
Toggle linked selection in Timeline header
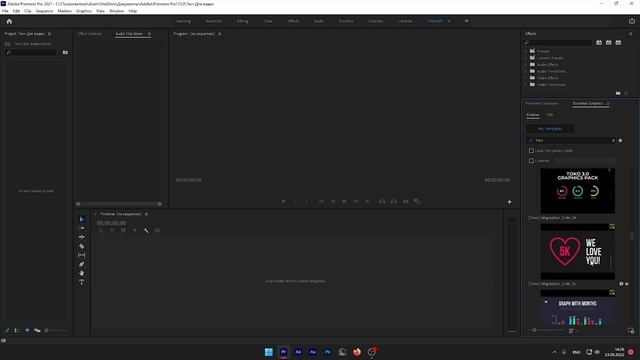coord(123,230)
